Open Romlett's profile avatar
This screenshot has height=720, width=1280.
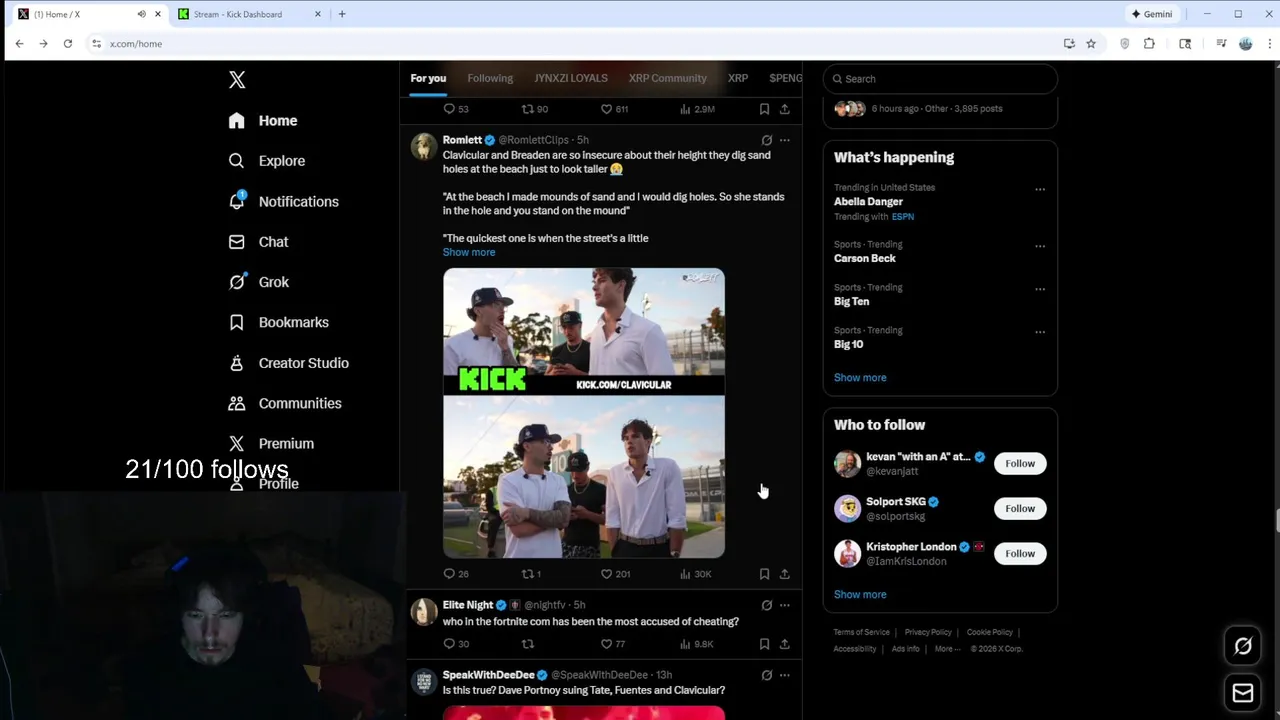(x=424, y=146)
